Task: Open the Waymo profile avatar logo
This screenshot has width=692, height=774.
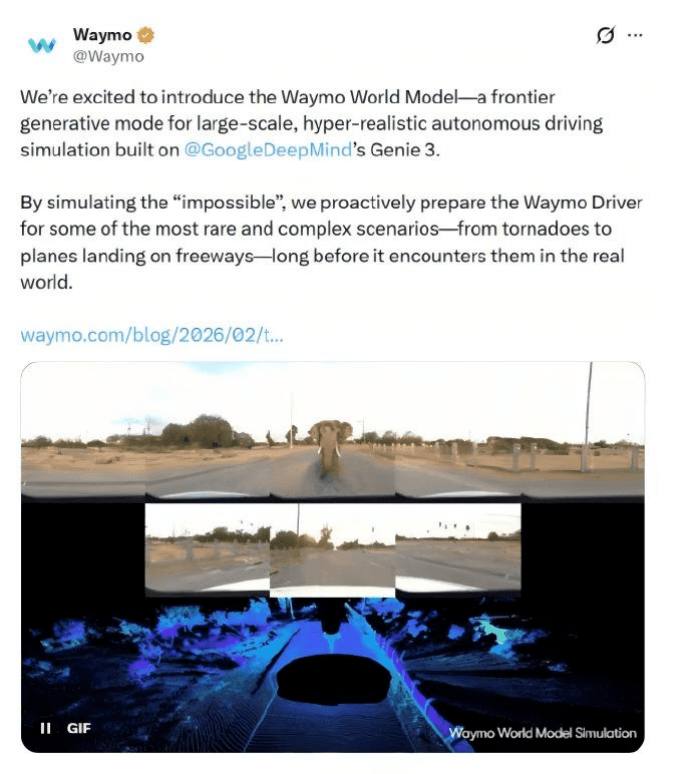Action: click(41, 45)
